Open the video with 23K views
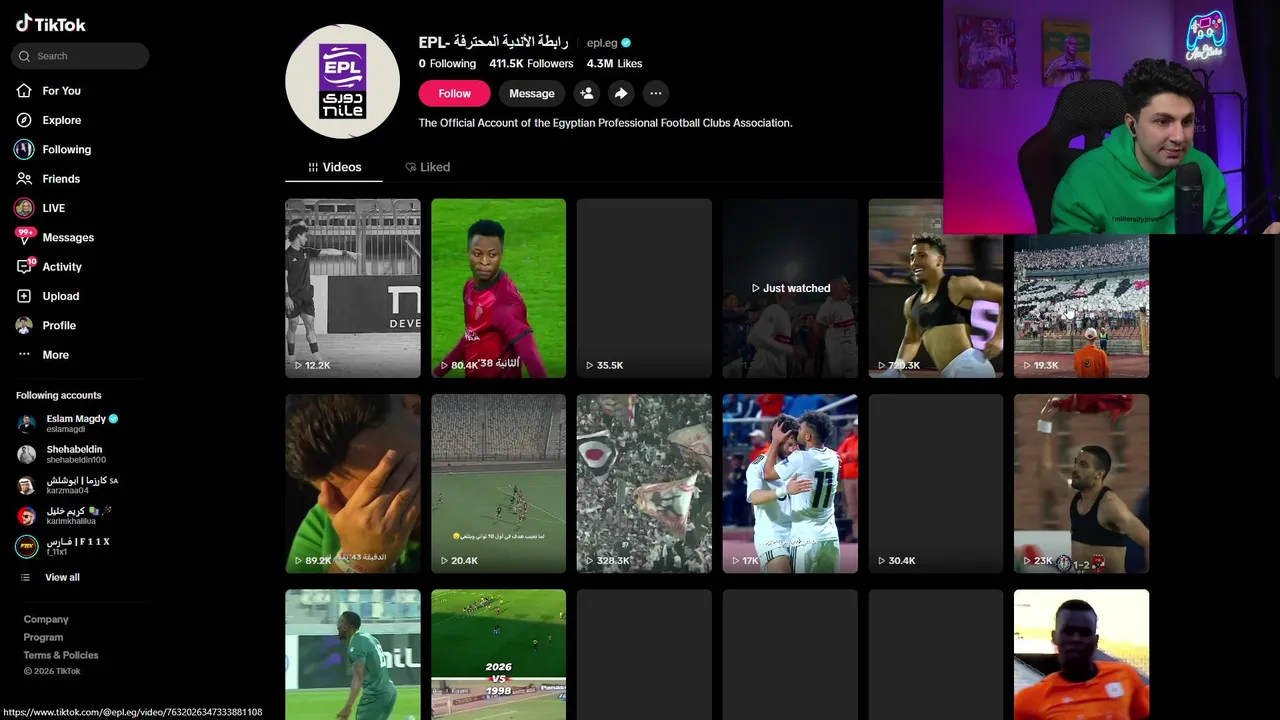1280x720 pixels. [x=1082, y=484]
